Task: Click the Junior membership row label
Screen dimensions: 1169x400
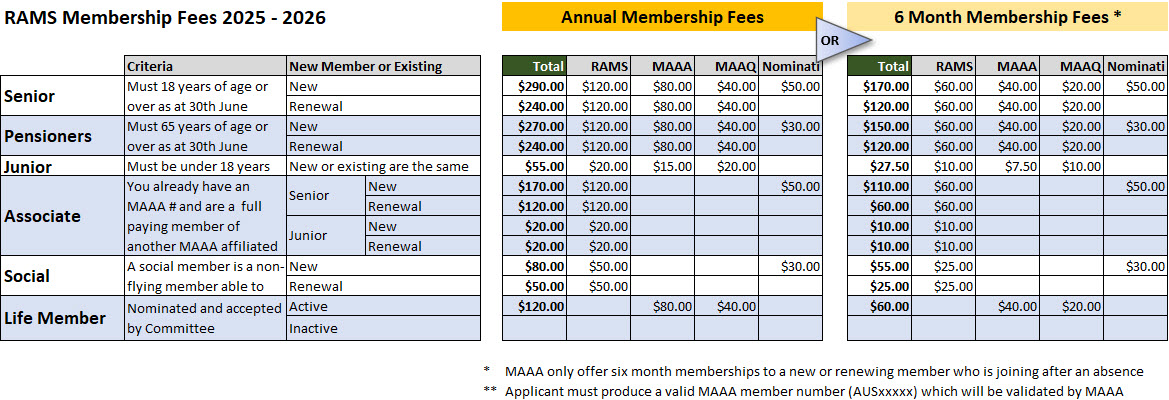Action: click(28, 167)
